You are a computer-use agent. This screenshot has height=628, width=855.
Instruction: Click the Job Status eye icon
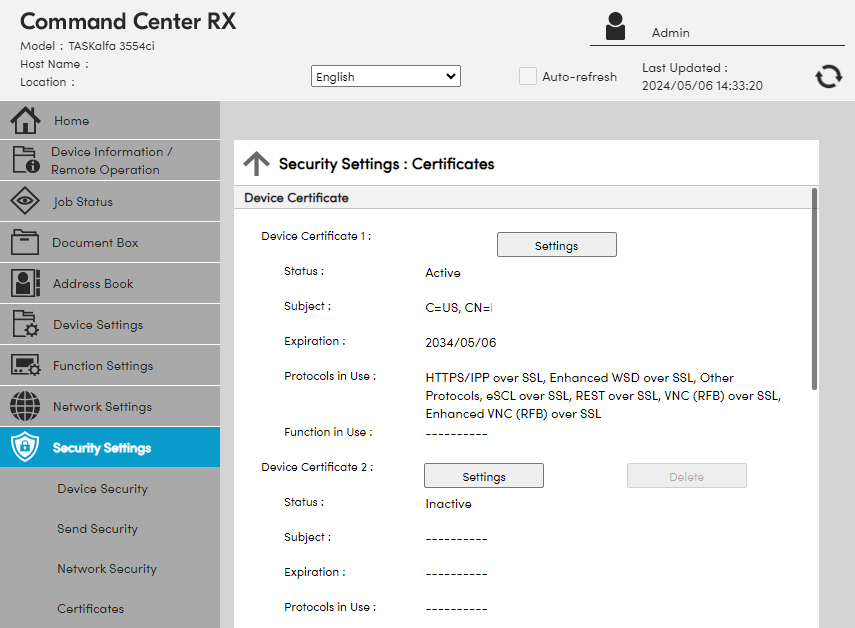(x=25, y=201)
